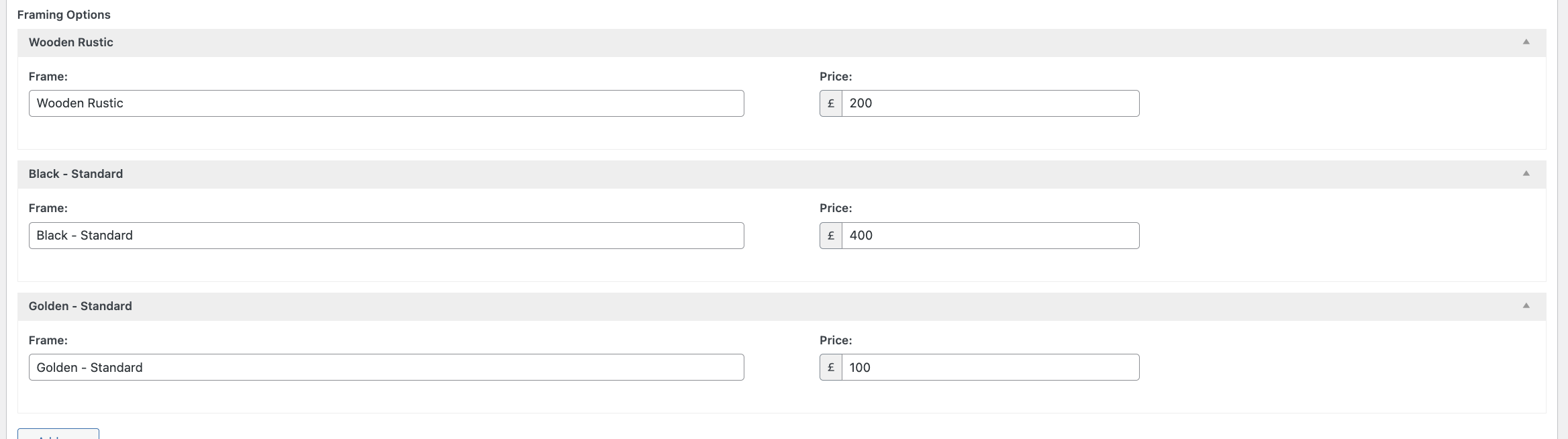The height and width of the screenshot is (439, 1568).
Task: Focus the Black - Standard frame name field
Action: (x=386, y=236)
